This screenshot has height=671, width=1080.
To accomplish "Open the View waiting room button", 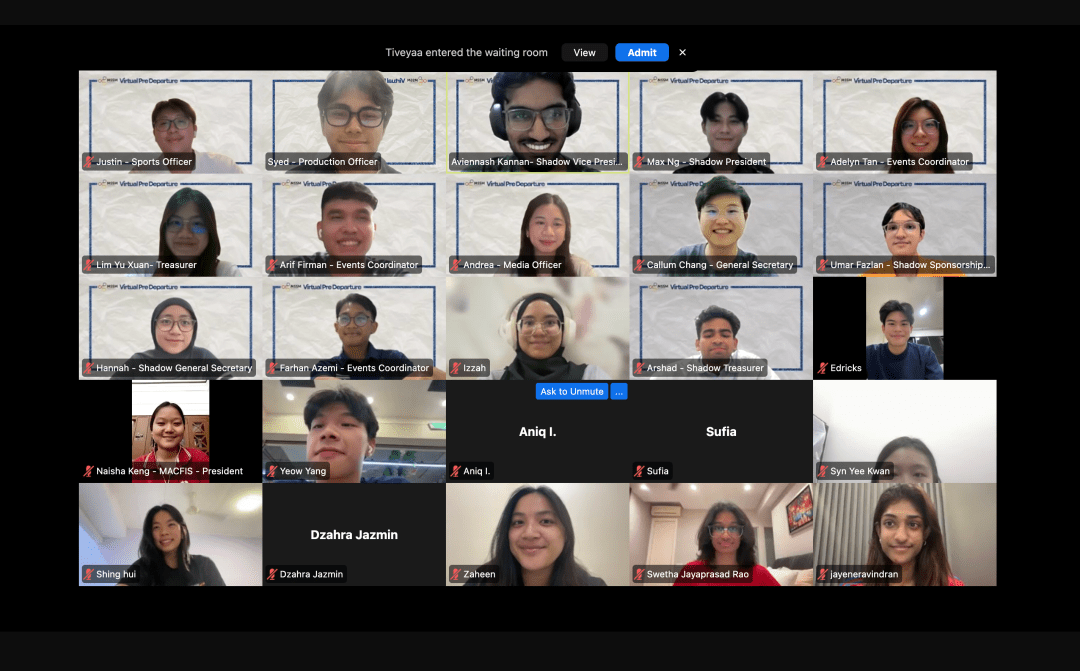I will 584,53.
